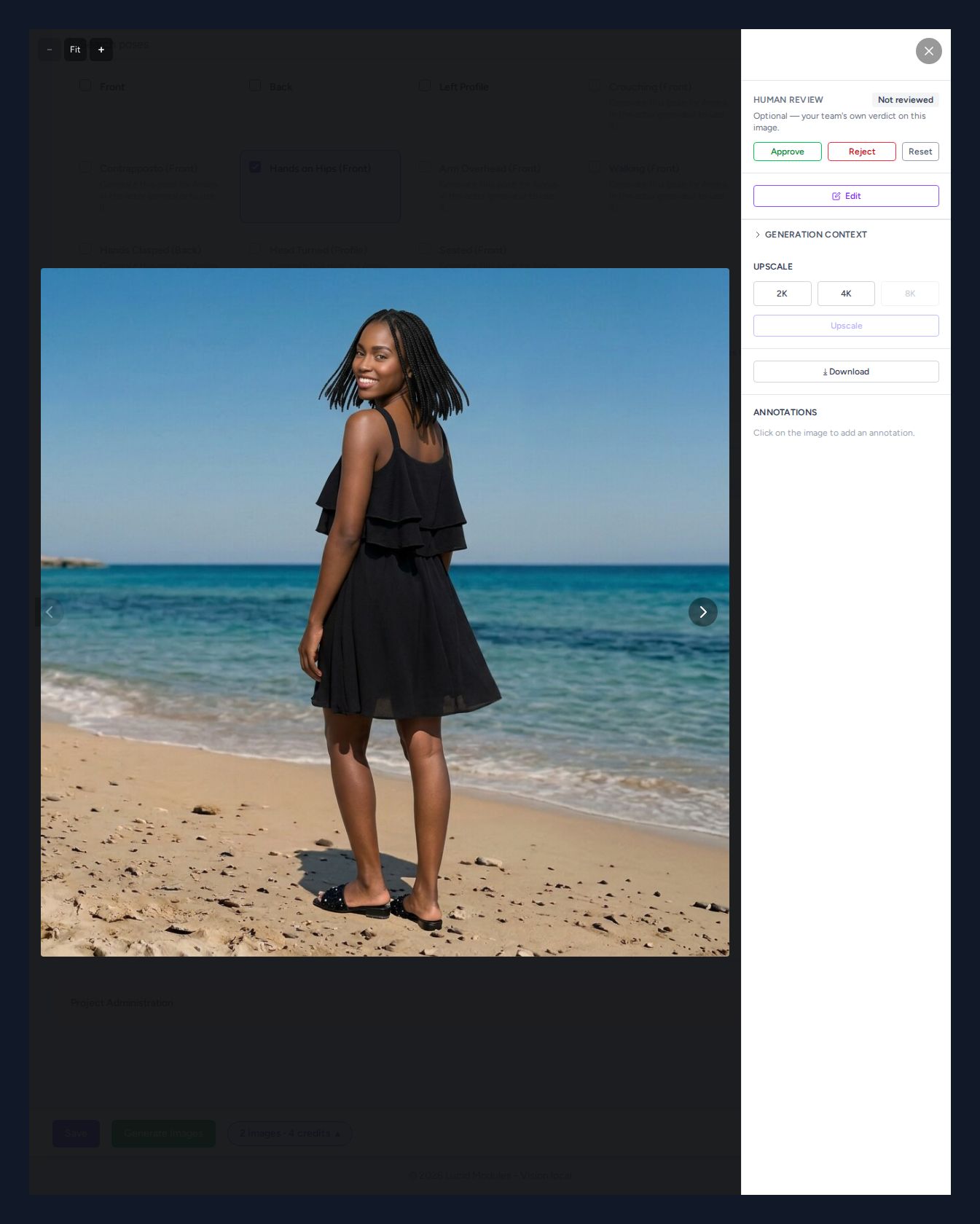Zoom in with the plus button
Viewport: 980px width, 1224px height.
[x=101, y=50]
